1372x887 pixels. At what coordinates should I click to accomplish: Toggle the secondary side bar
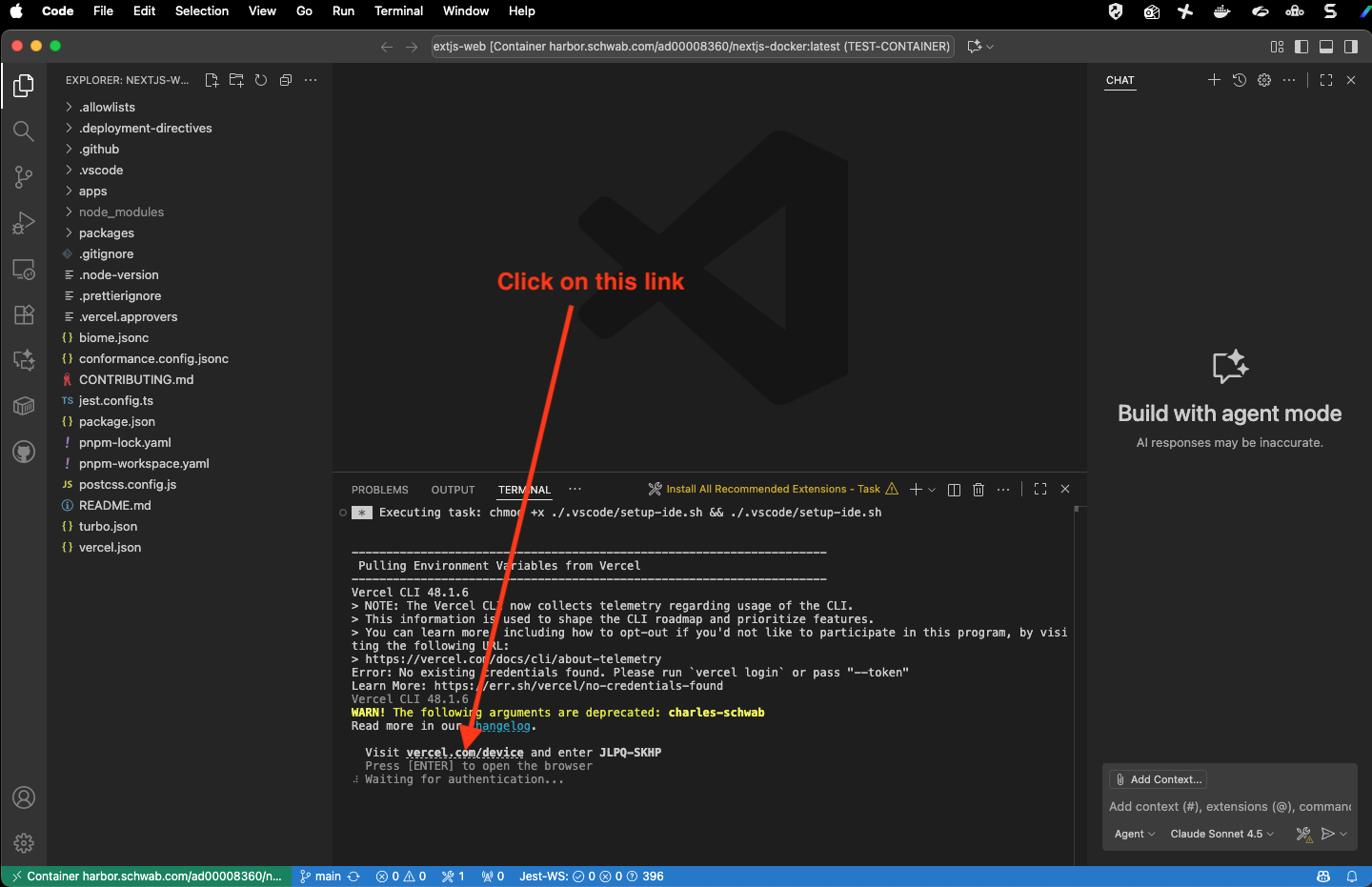click(1350, 46)
